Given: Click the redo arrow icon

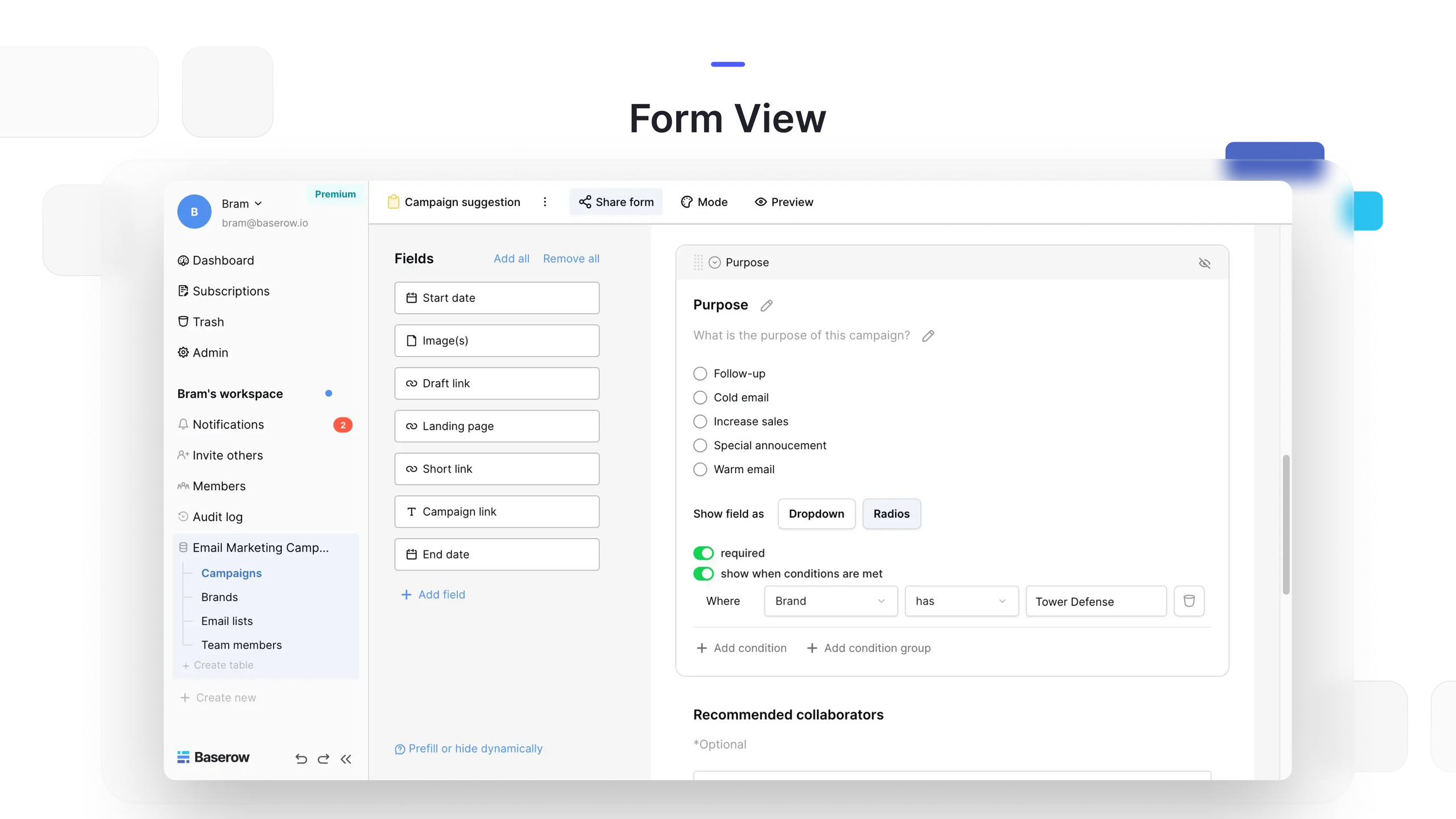Looking at the screenshot, I should [x=323, y=758].
